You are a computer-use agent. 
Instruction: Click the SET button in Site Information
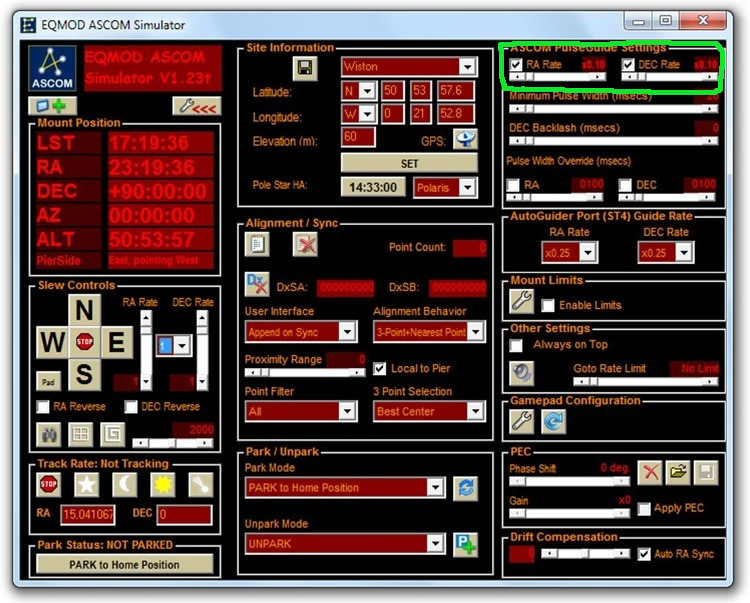pos(409,164)
